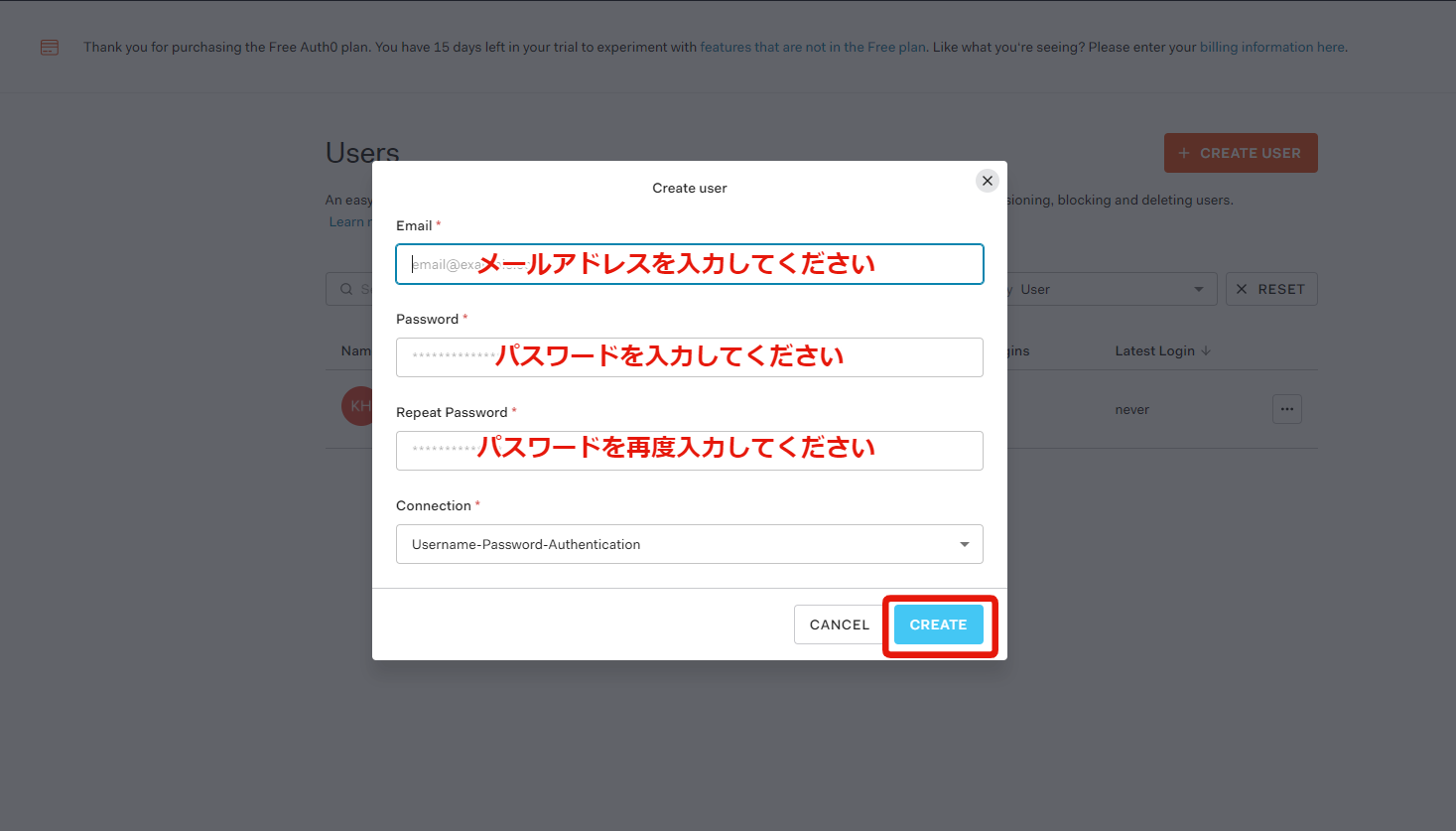Image resolution: width=1456 pixels, height=831 pixels.
Task: Close the Create user dialog
Action: [x=987, y=181]
